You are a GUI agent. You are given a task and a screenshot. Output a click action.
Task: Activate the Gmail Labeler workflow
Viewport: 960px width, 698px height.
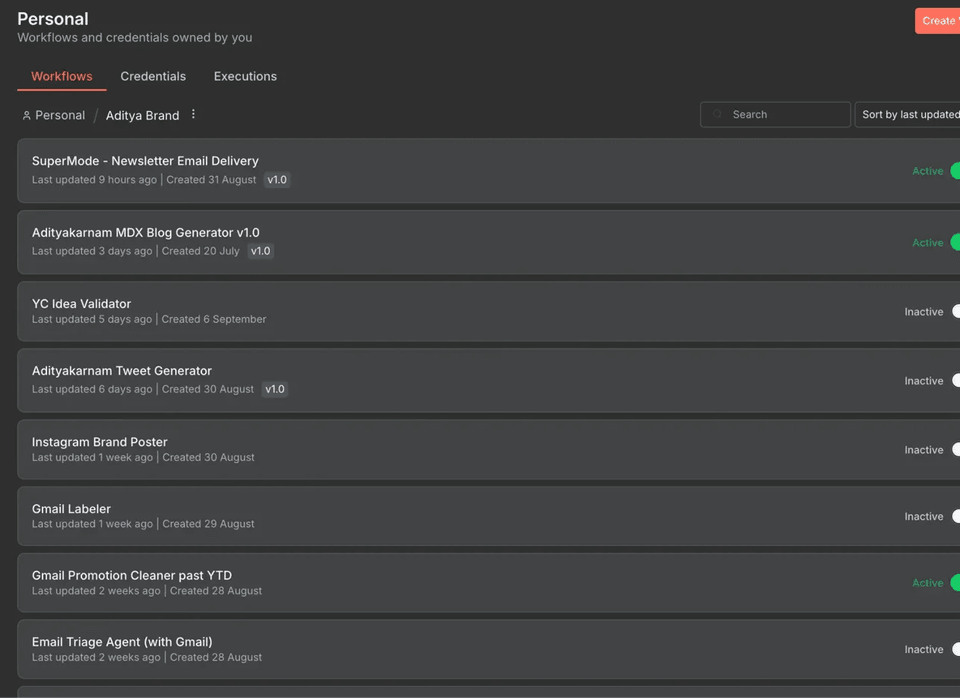(956, 516)
